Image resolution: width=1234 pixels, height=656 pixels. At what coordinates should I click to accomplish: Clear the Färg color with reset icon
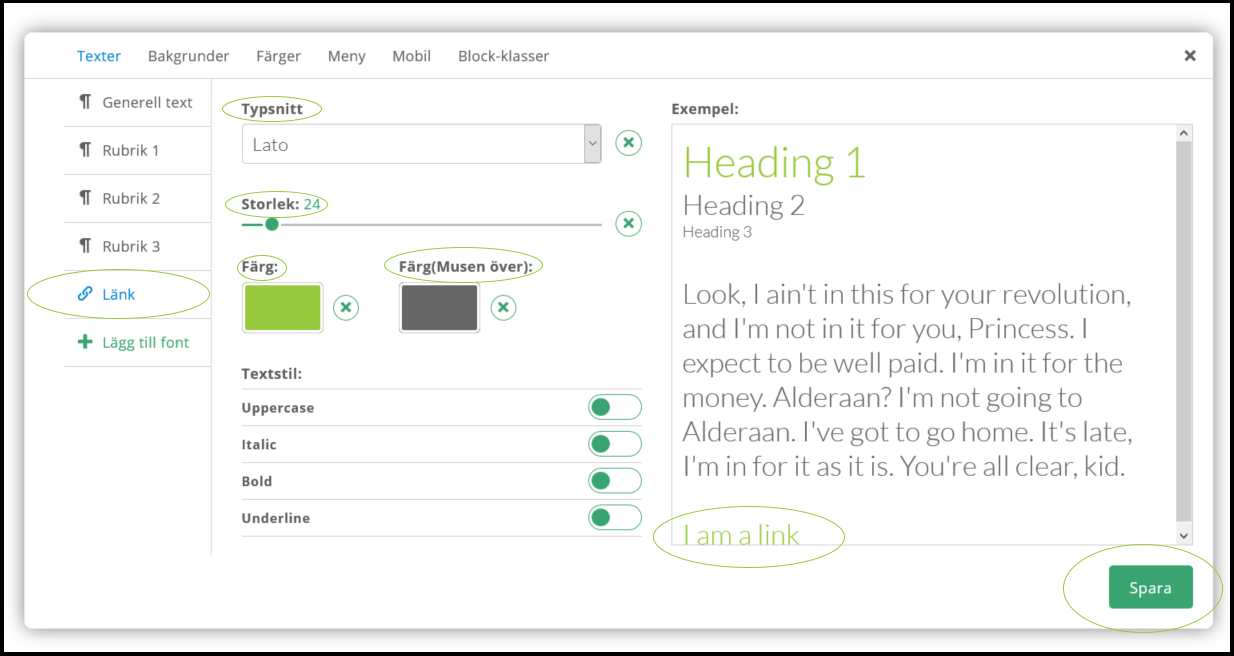tap(345, 307)
